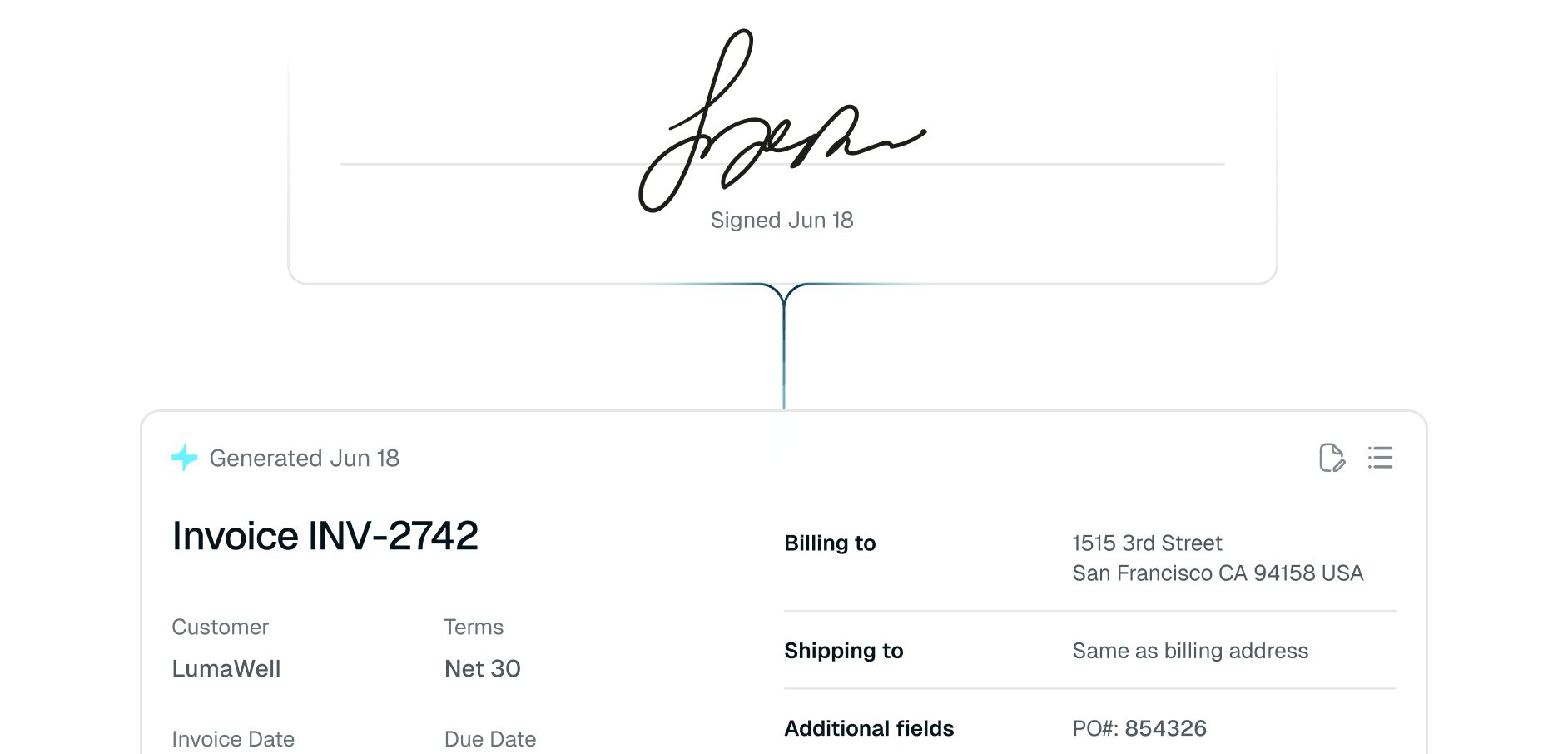Click the Terms field label
The width and height of the screenshot is (1568, 754).
(474, 627)
